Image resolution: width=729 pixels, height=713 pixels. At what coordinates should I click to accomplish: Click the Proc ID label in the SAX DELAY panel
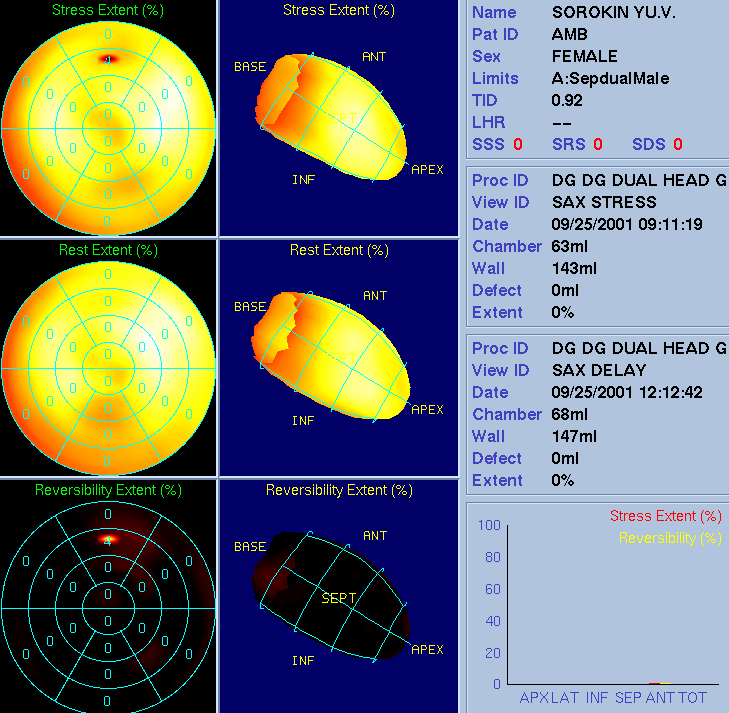500,349
